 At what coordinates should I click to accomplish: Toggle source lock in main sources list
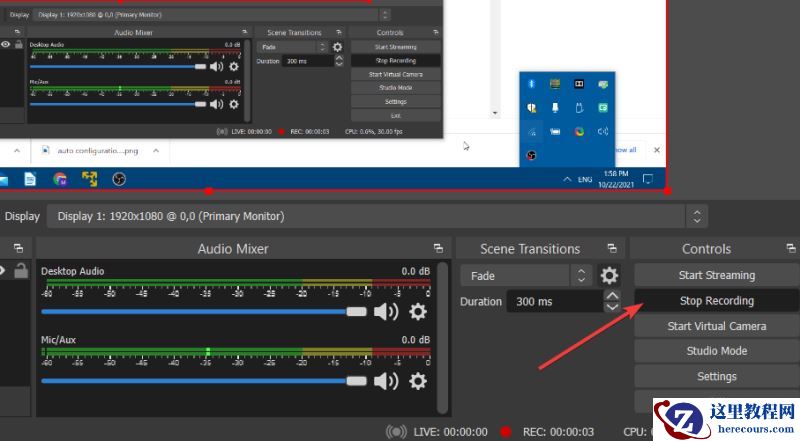coord(21,271)
